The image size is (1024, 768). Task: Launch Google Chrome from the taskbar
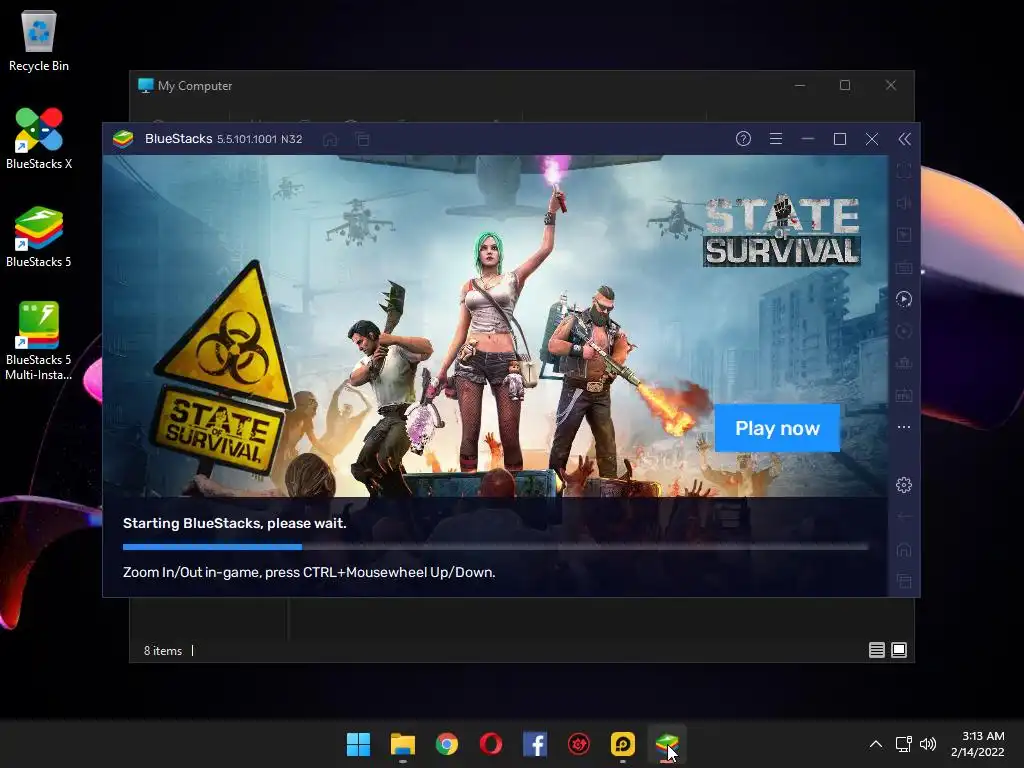pos(447,744)
